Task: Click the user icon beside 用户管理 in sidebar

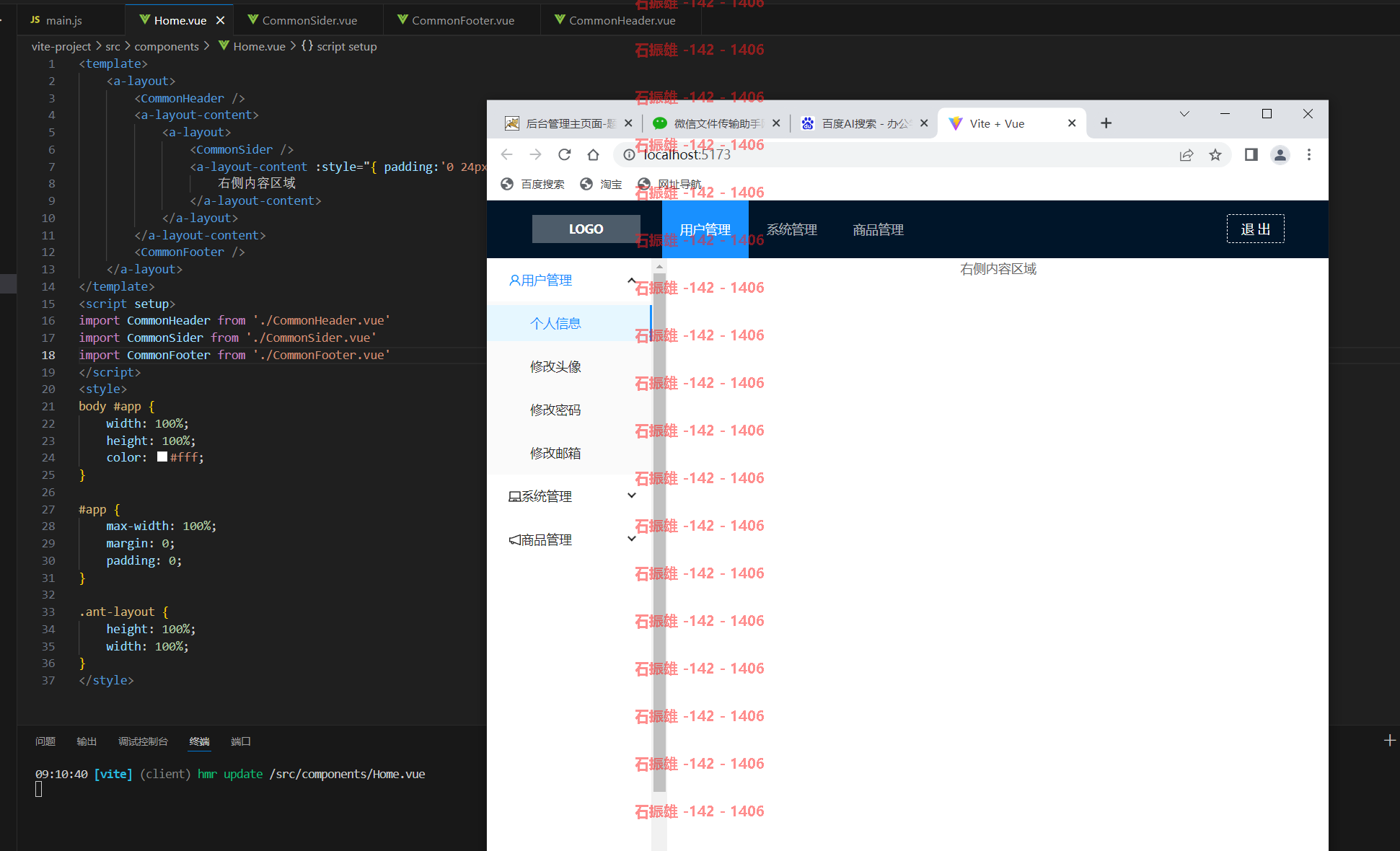Action: pyautogui.click(x=514, y=280)
